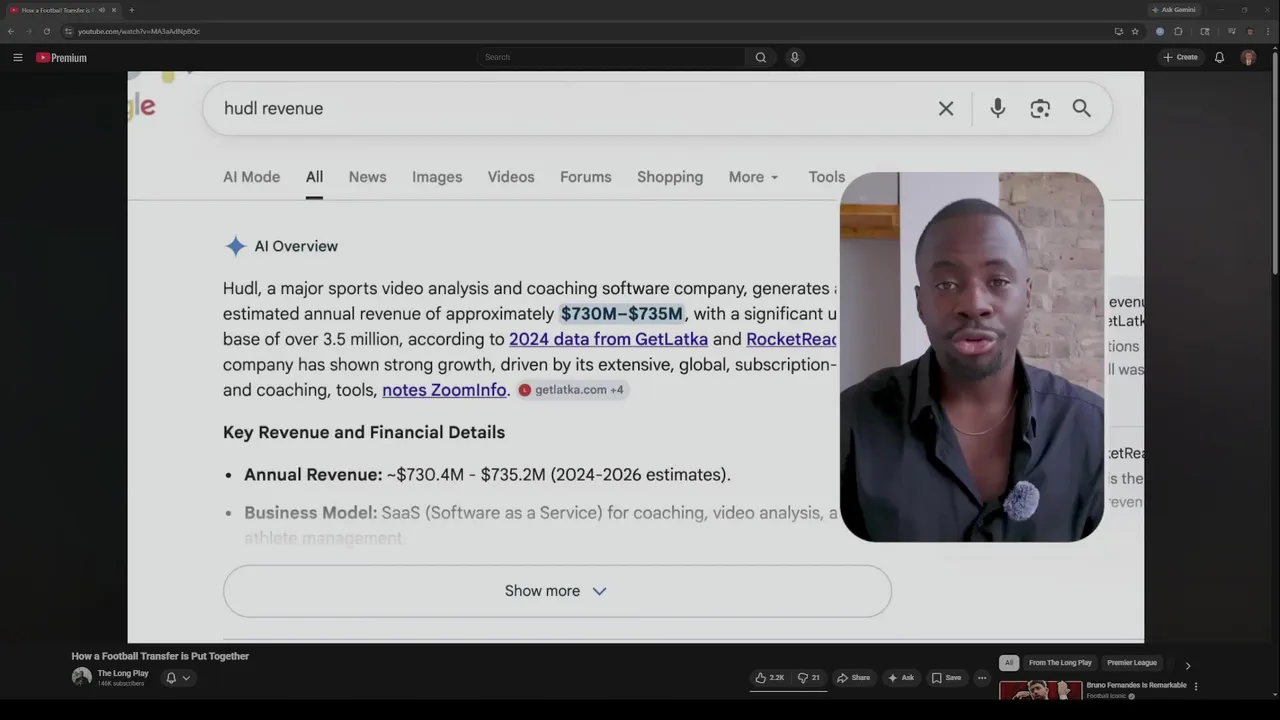Click the YouTube search magnifier button
Screen dimensions: 1280x720
761,57
